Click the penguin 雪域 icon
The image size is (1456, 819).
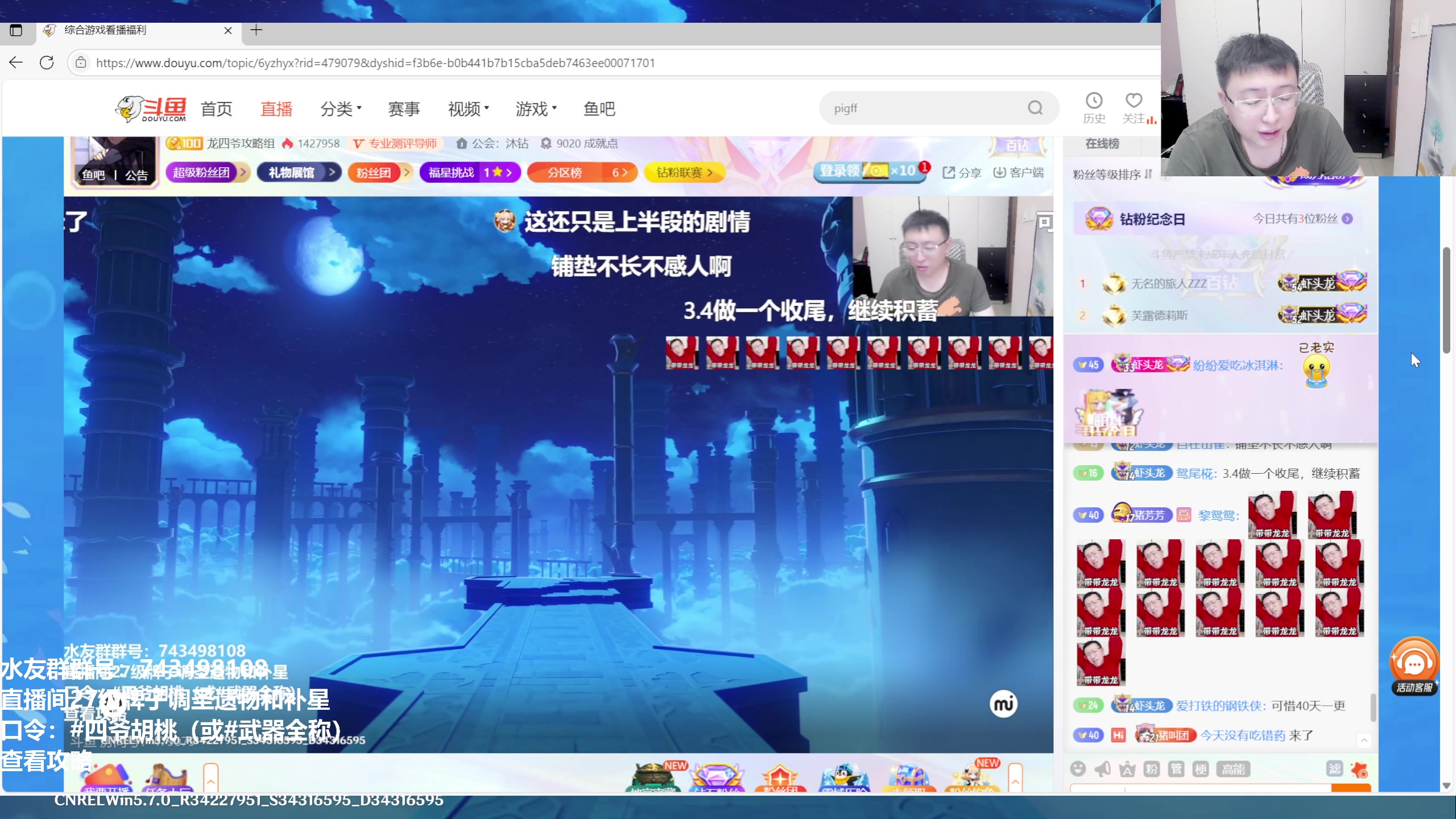click(845, 777)
